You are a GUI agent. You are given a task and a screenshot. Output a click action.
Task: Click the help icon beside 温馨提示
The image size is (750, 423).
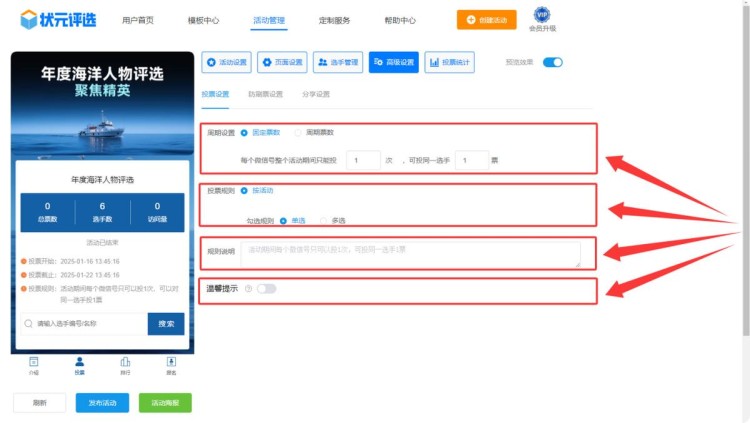pyautogui.click(x=247, y=289)
